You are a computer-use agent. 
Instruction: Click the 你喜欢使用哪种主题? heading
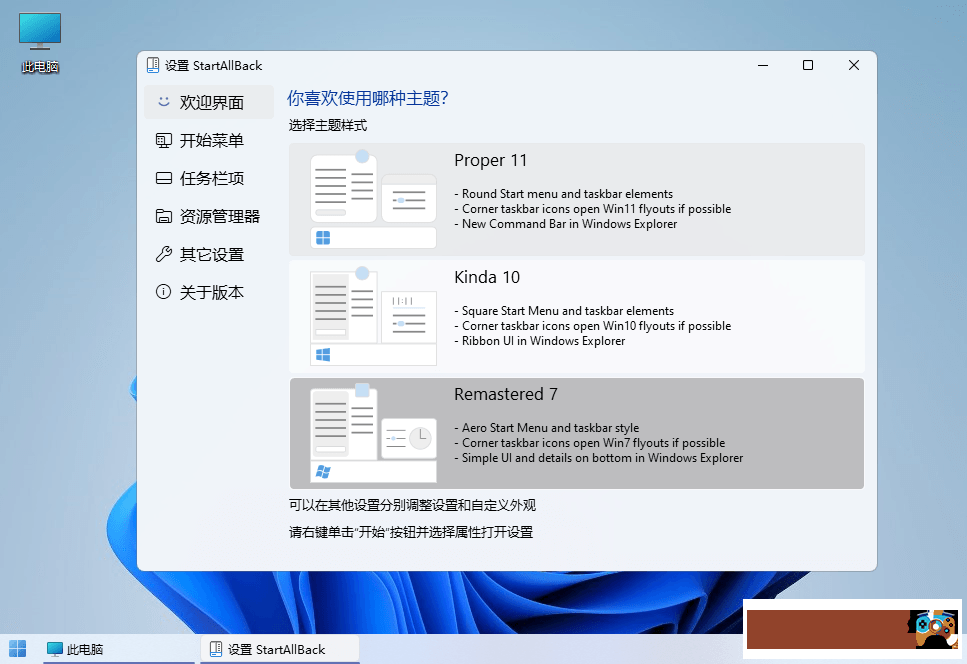pyautogui.click(x=368, y=98)
